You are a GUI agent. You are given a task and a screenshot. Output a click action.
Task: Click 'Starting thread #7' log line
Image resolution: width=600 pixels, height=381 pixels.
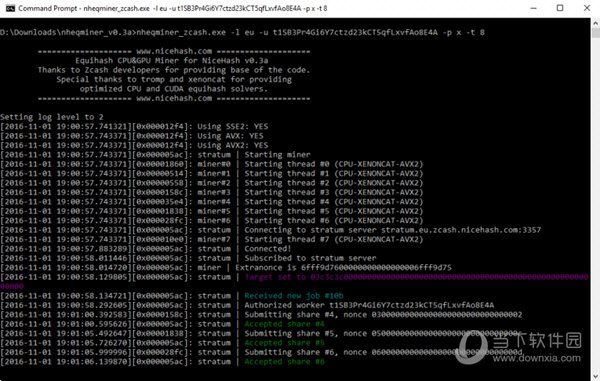click(212, 239)
